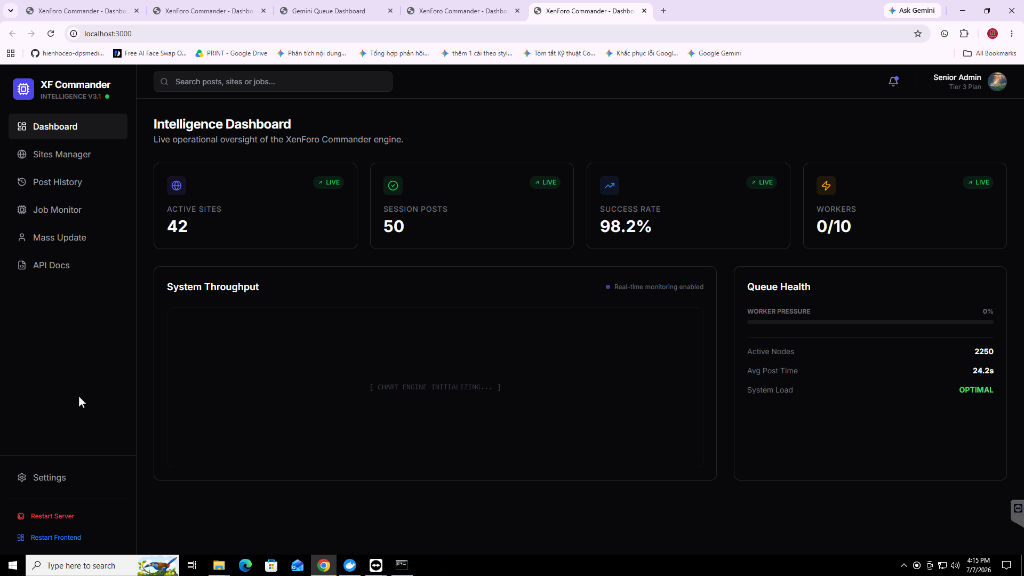Open the Dashboard sidebar item
Screen dimensions: 1024x576
click(68, 127)
